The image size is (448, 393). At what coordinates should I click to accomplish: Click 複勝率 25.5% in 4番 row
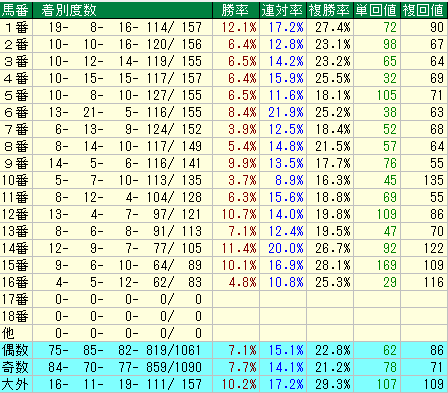(x=333, y=78)
